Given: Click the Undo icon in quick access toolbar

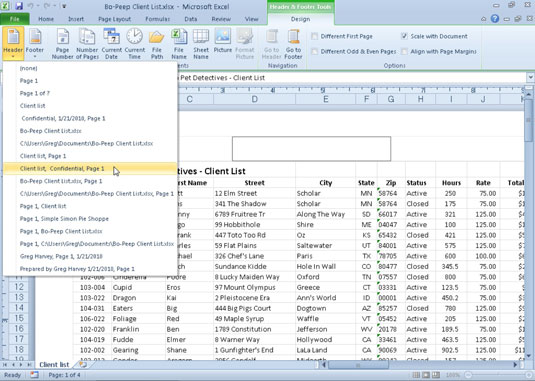Looking at the screenshot, I should [x=30, y=6].
